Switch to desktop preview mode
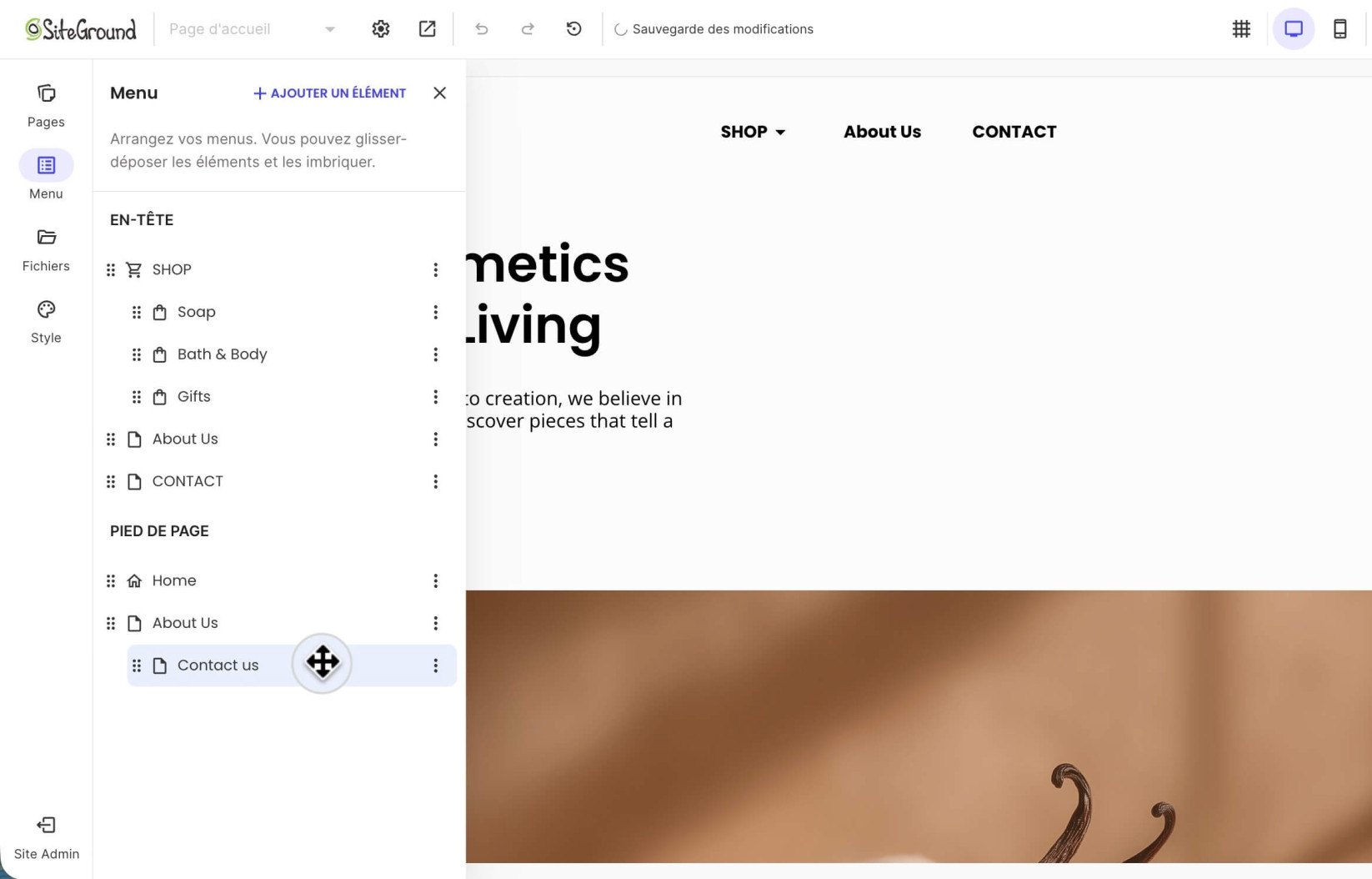The image size is (1372, 879). pyautogui.click(x=1294, y=29)
